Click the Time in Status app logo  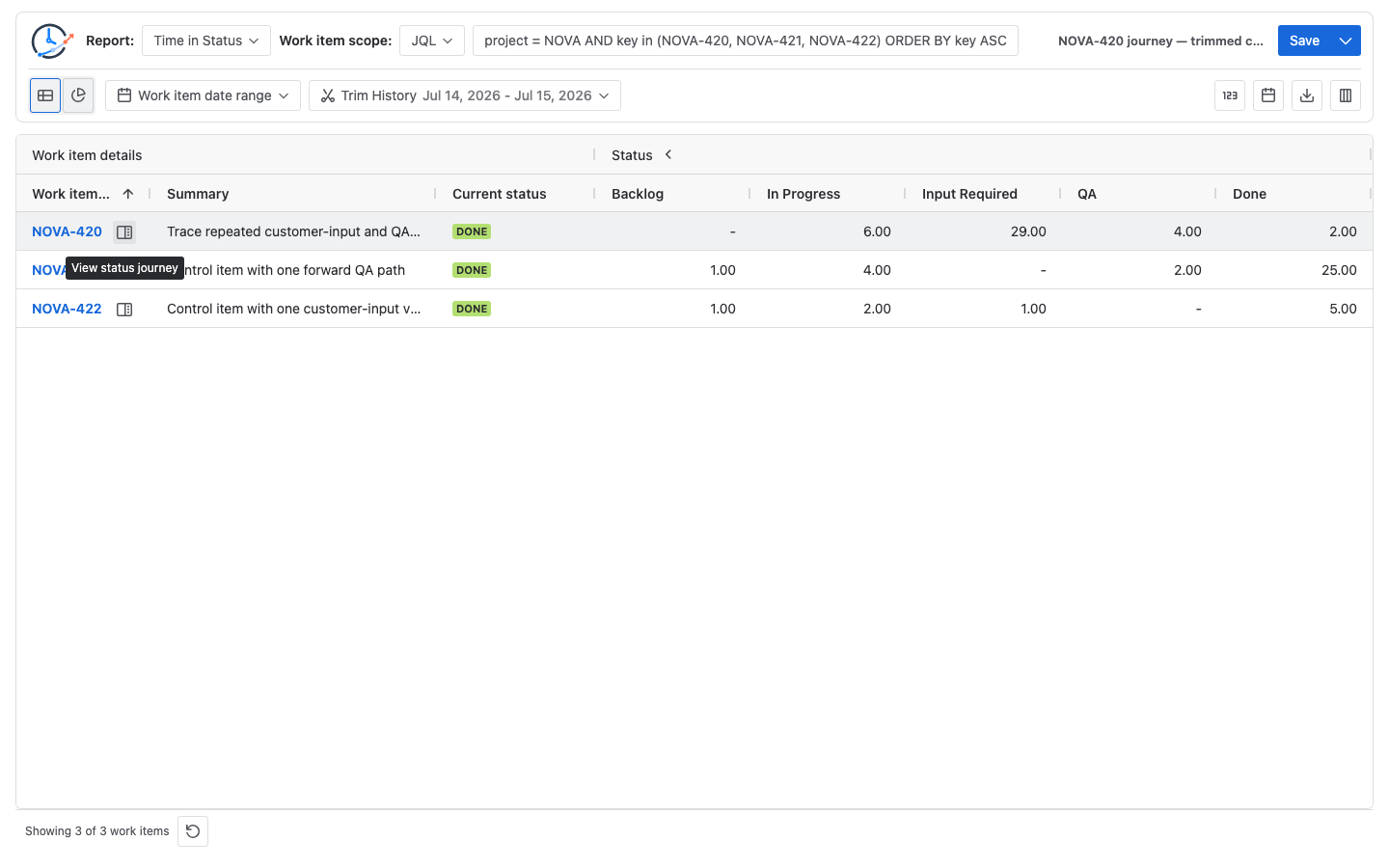click(52, 41)
